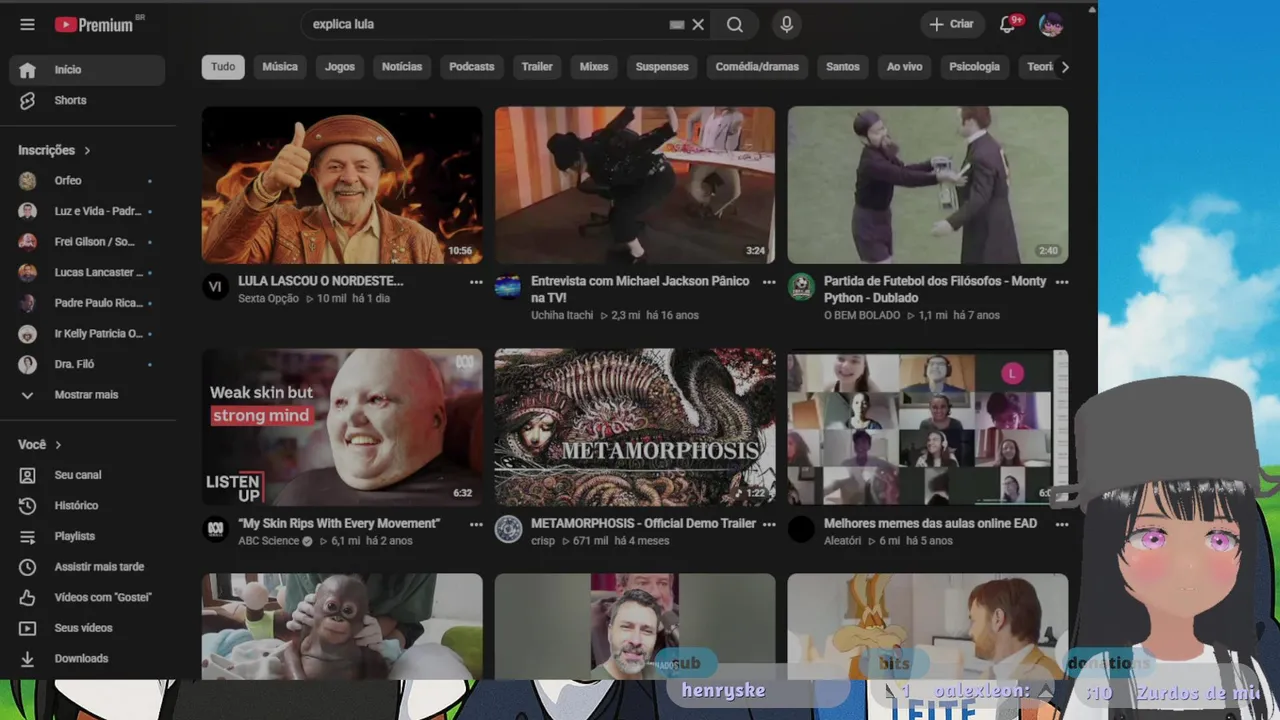This screenshot has height=720, width=1280.
Task: Open more options for LULA LASCOU video
Action: tap(476, 282)
